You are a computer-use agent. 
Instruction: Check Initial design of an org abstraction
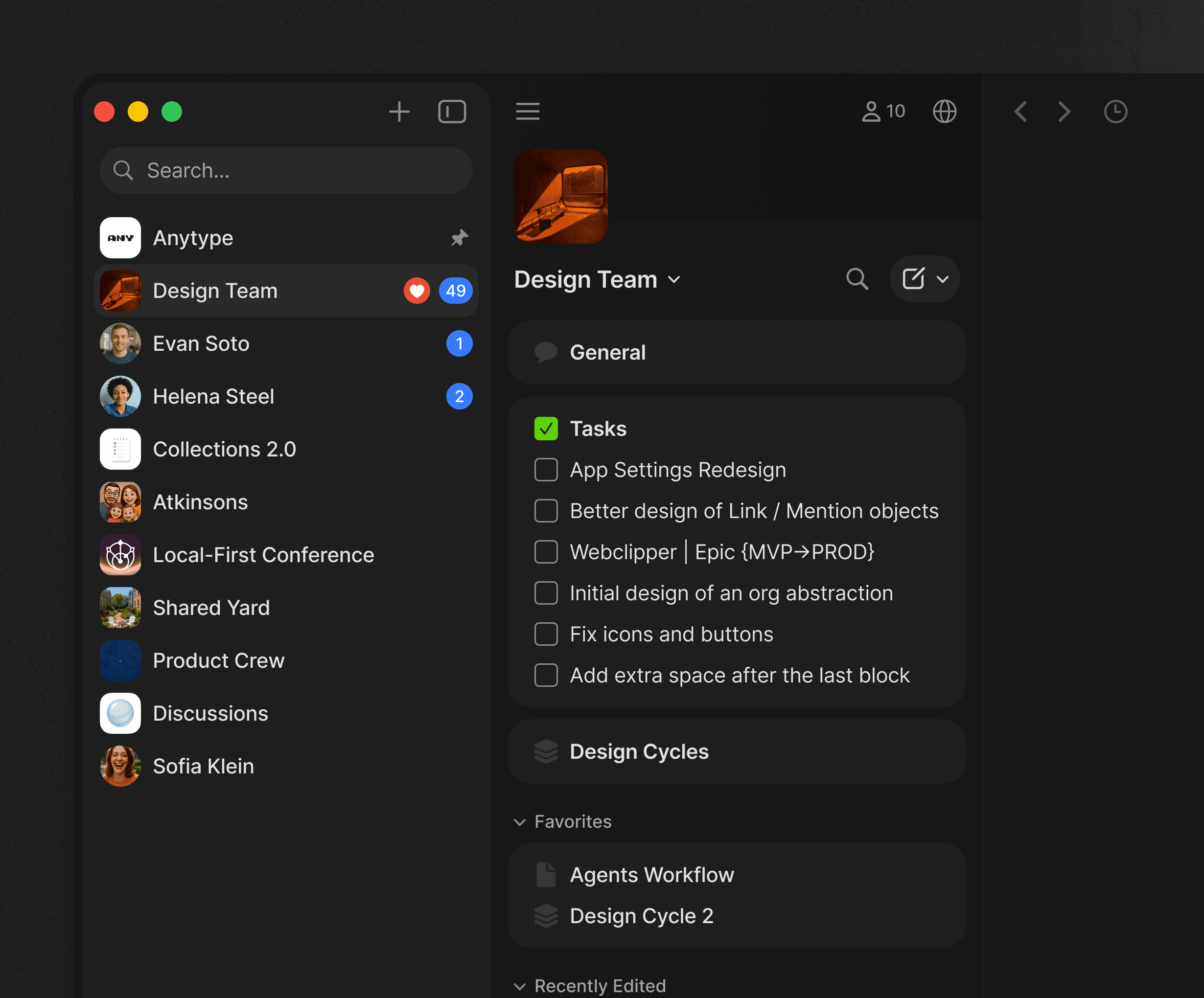545,593
